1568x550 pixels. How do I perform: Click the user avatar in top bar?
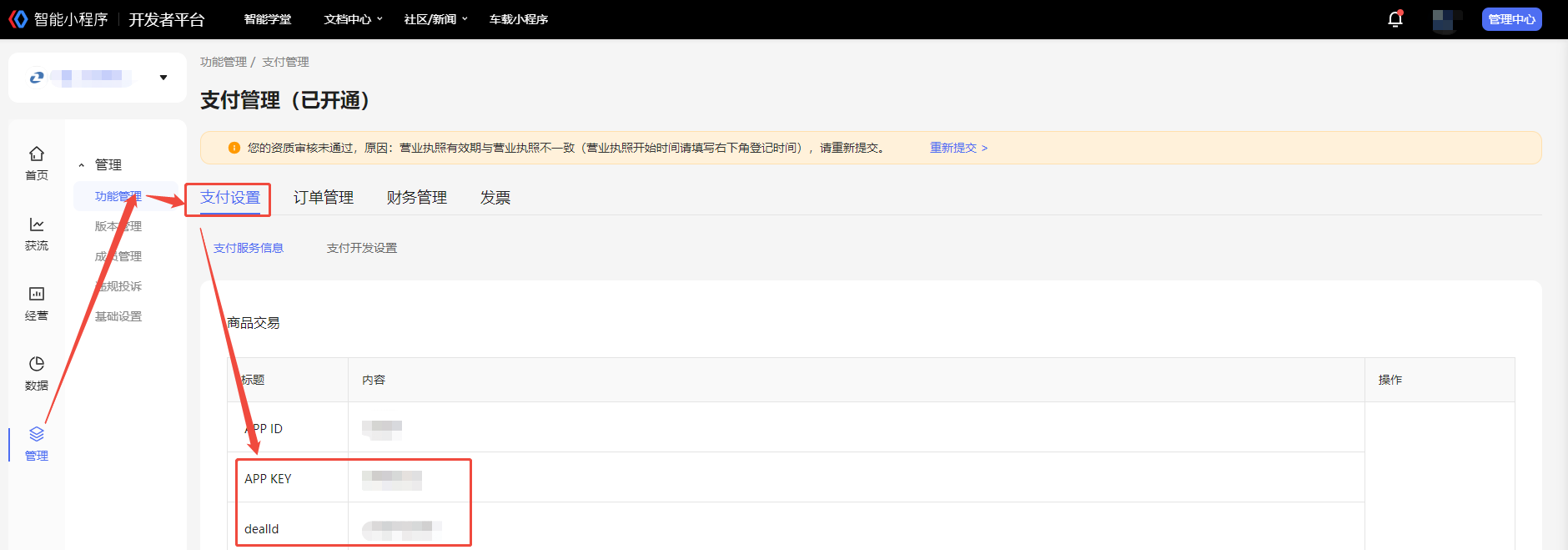pyautogui.click(x=1446, y=19)
